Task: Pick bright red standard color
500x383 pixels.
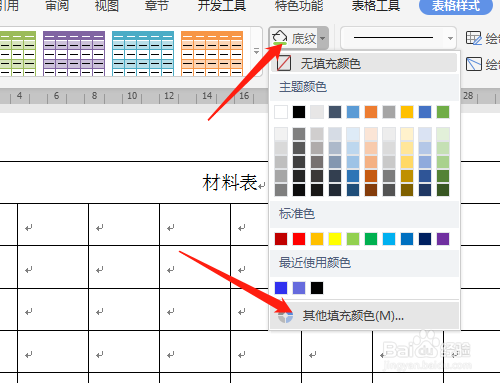Action: point(299,239)
